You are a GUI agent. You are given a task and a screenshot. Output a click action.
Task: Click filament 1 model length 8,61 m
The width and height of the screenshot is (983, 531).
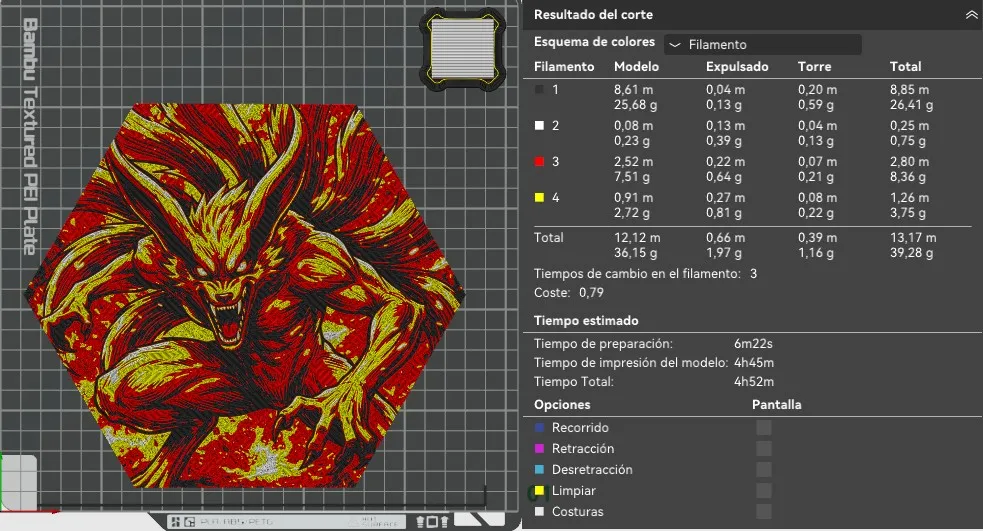coord(633,90)
